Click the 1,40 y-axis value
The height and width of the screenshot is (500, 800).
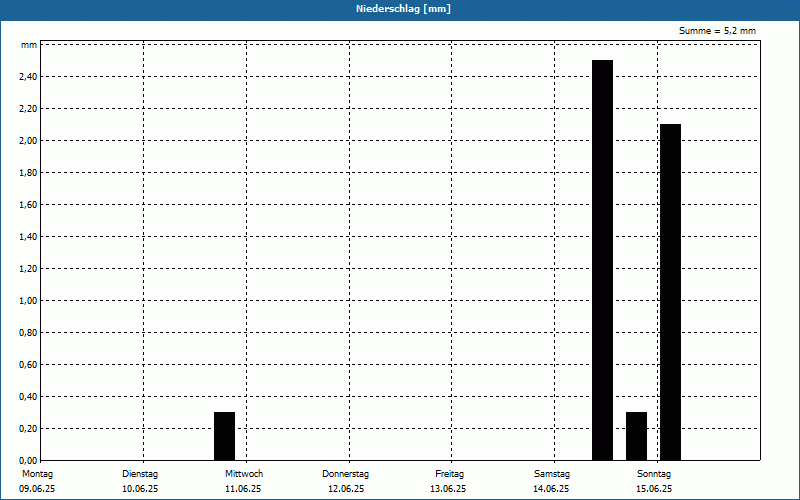pyautogui.click(x=28, y=237)
